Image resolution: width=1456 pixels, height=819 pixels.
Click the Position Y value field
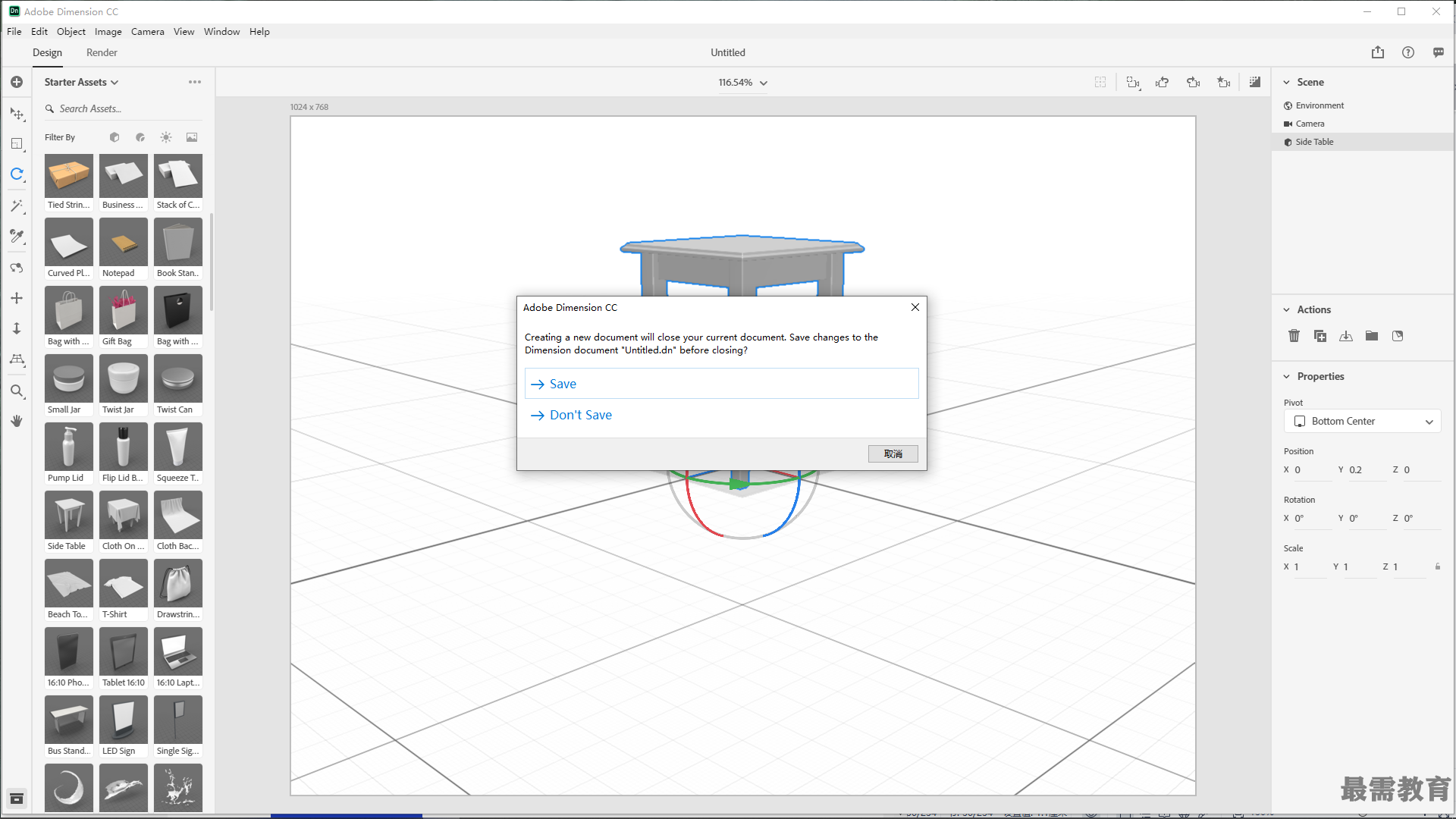point(1367,470)
